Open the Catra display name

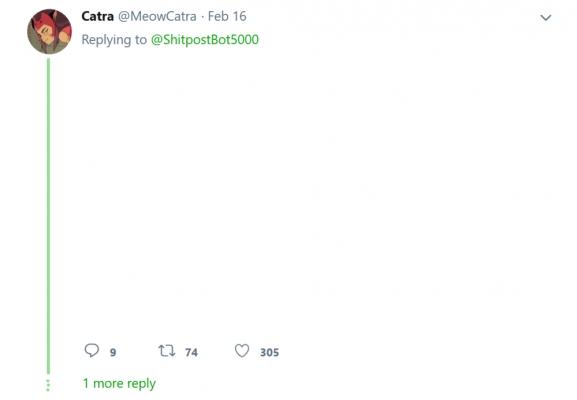(98, 16)
